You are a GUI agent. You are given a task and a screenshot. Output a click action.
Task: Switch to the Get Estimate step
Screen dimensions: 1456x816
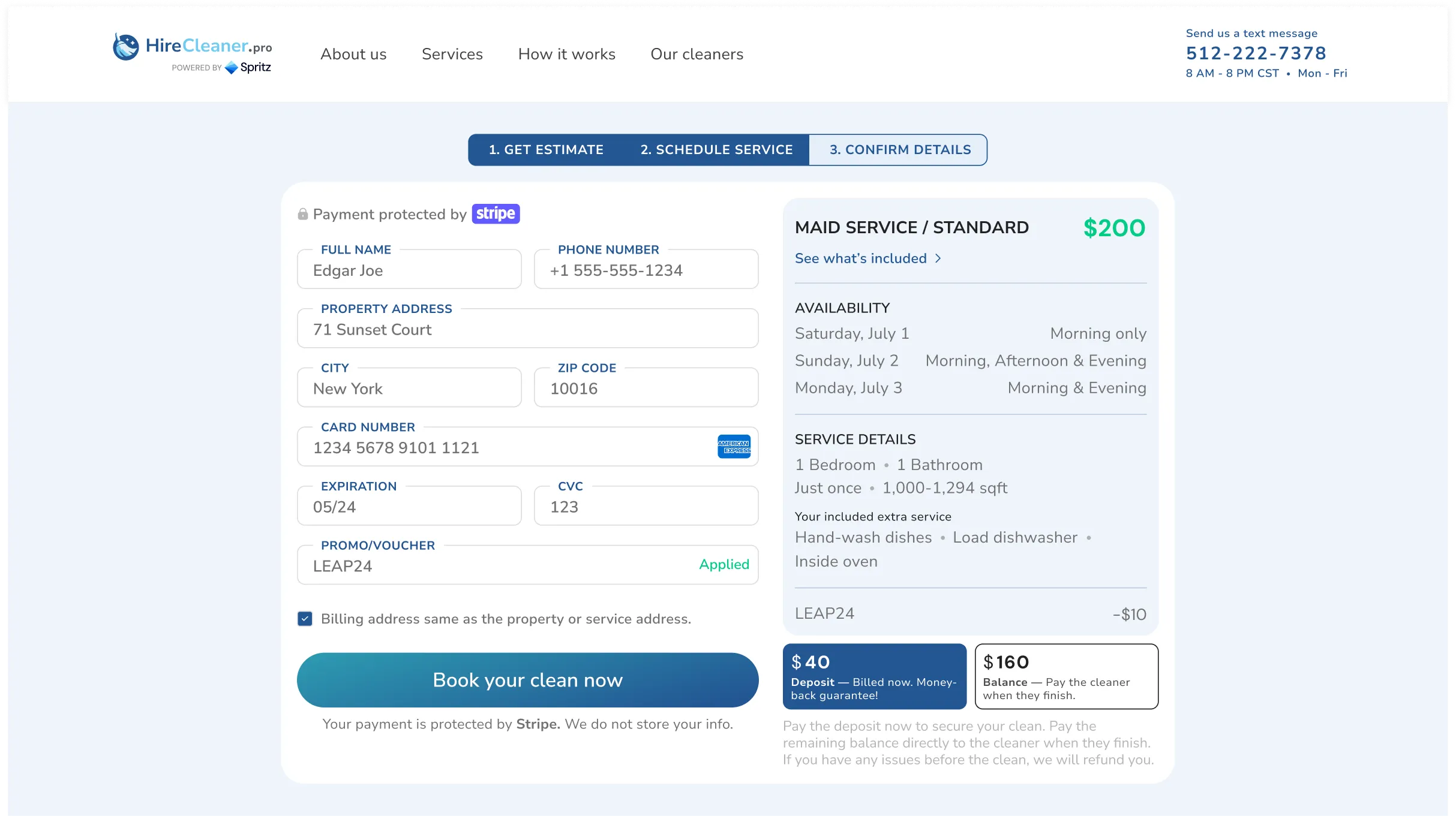click(546, 149)
